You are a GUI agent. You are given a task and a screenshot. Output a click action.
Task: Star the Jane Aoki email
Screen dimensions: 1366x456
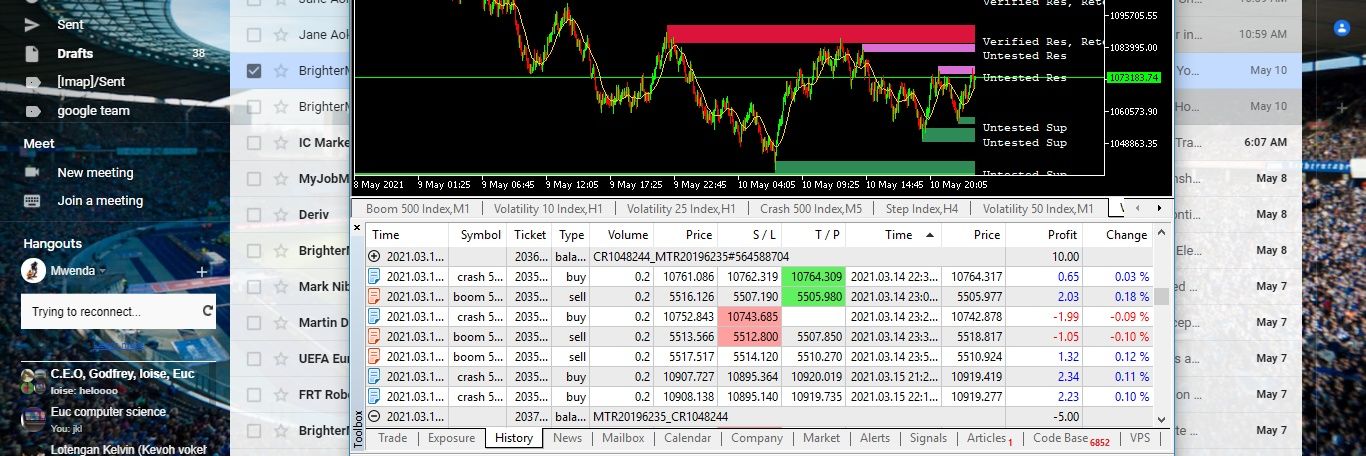point(281,35)
